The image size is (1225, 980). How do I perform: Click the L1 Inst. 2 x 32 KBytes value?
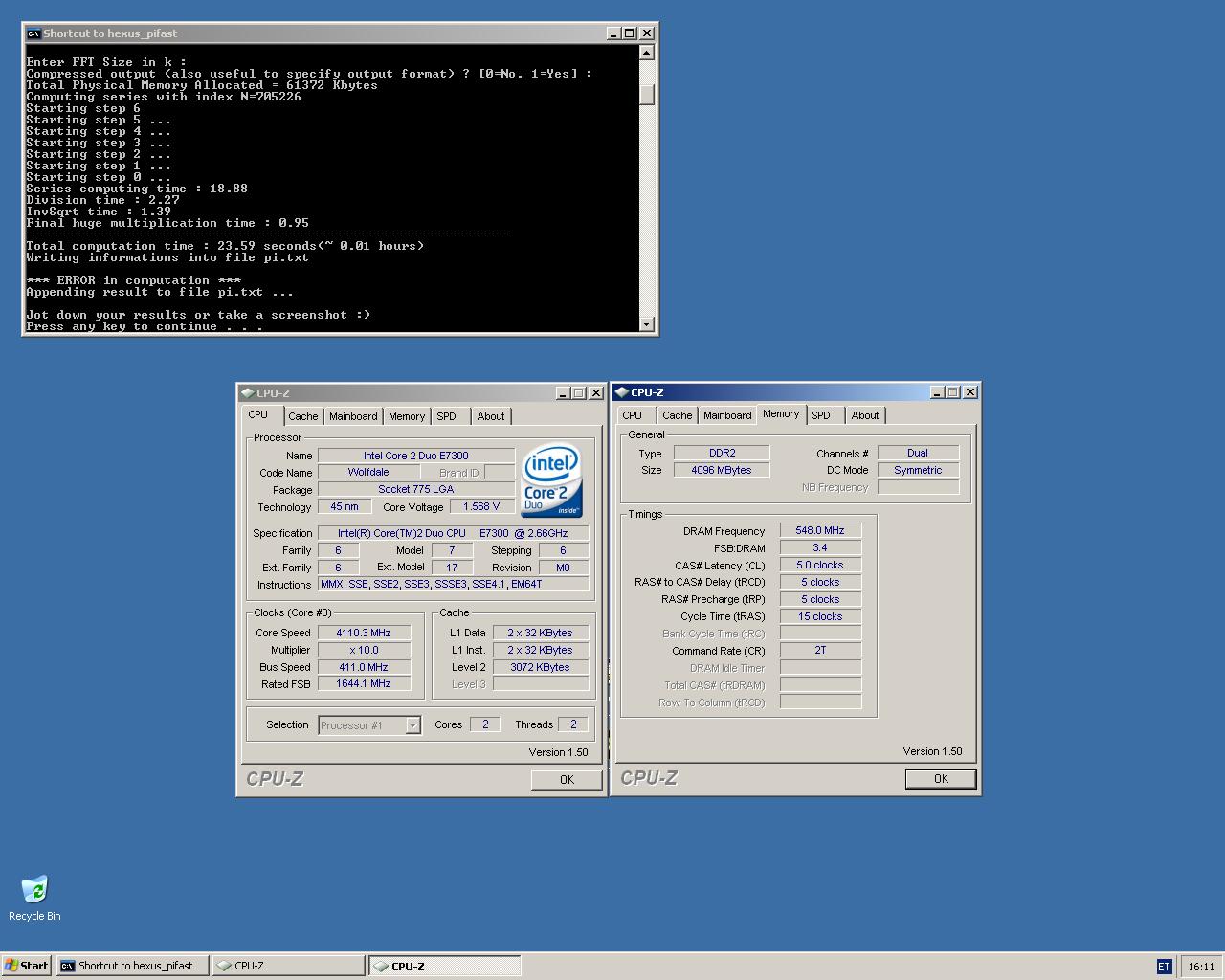[541, 650]
